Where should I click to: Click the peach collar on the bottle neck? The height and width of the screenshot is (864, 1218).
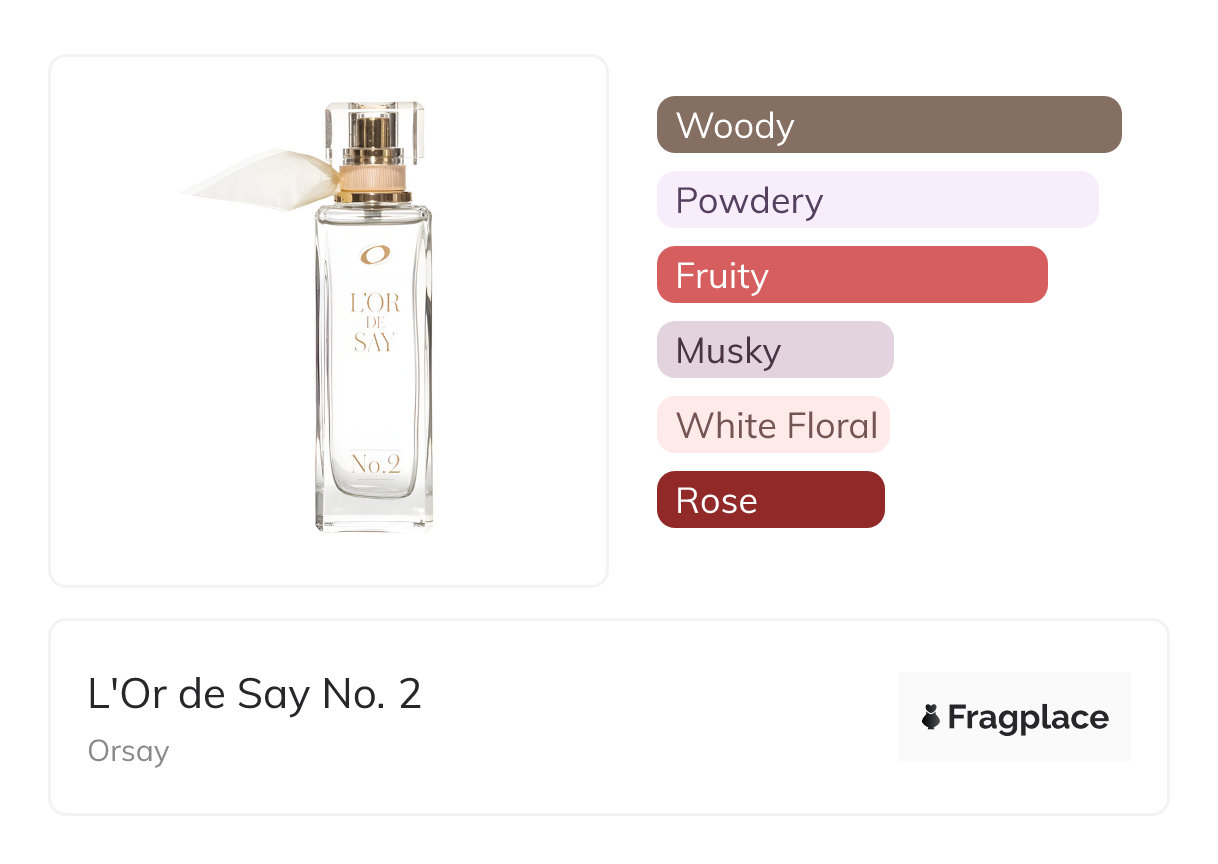(374, 177)
